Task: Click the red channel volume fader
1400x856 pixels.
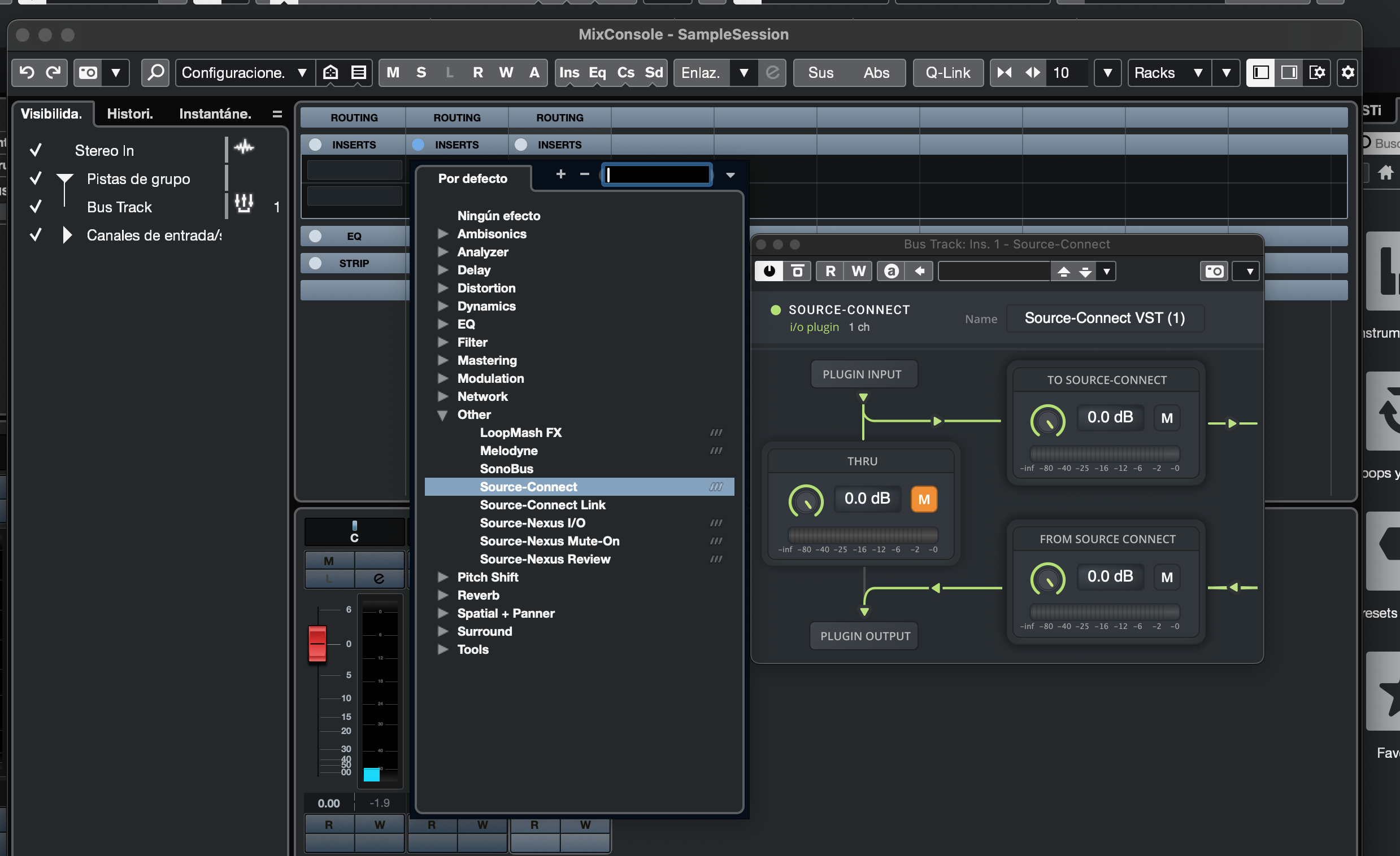Action: 317,644
